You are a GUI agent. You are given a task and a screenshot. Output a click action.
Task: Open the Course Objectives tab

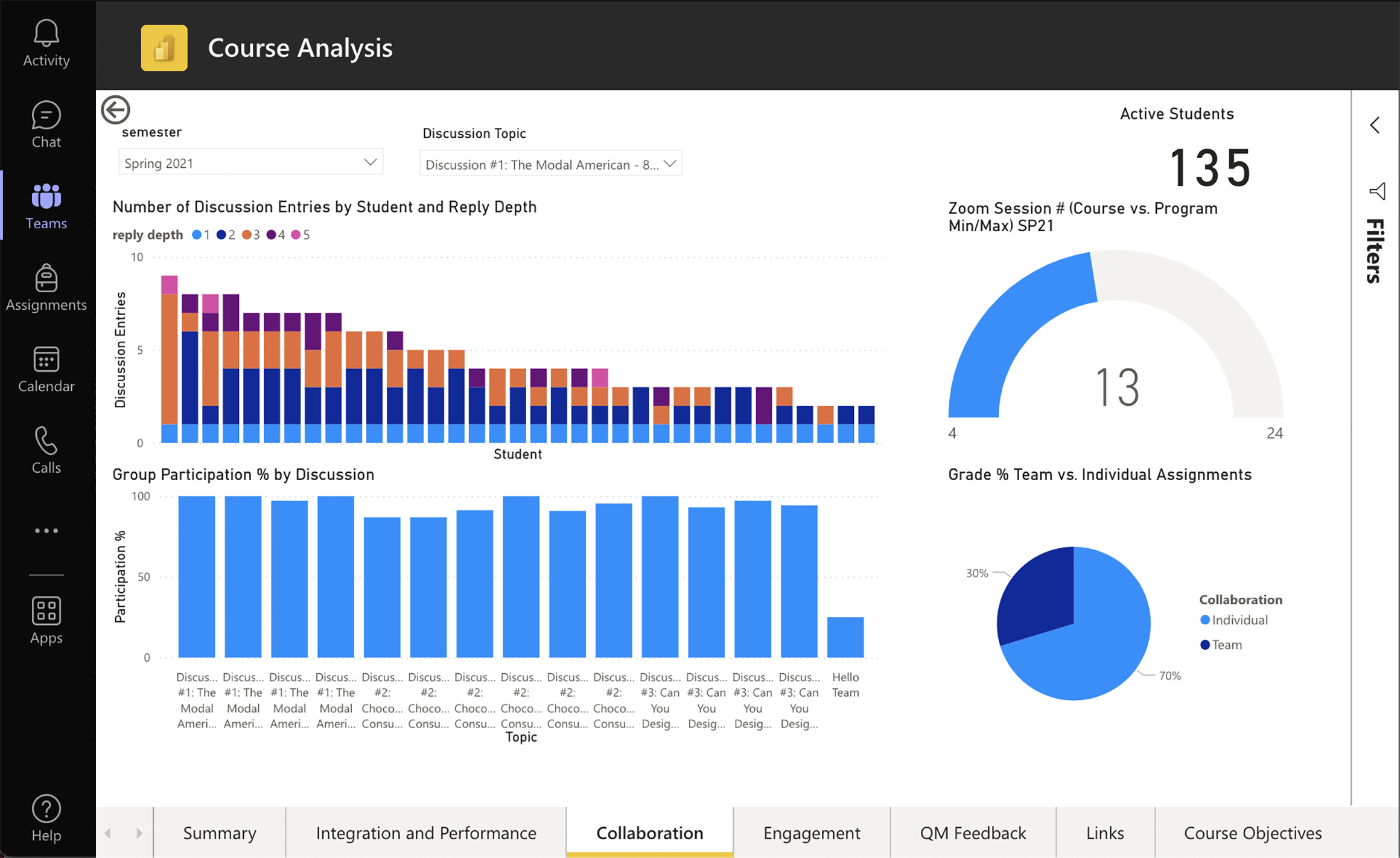point(1253,833)
